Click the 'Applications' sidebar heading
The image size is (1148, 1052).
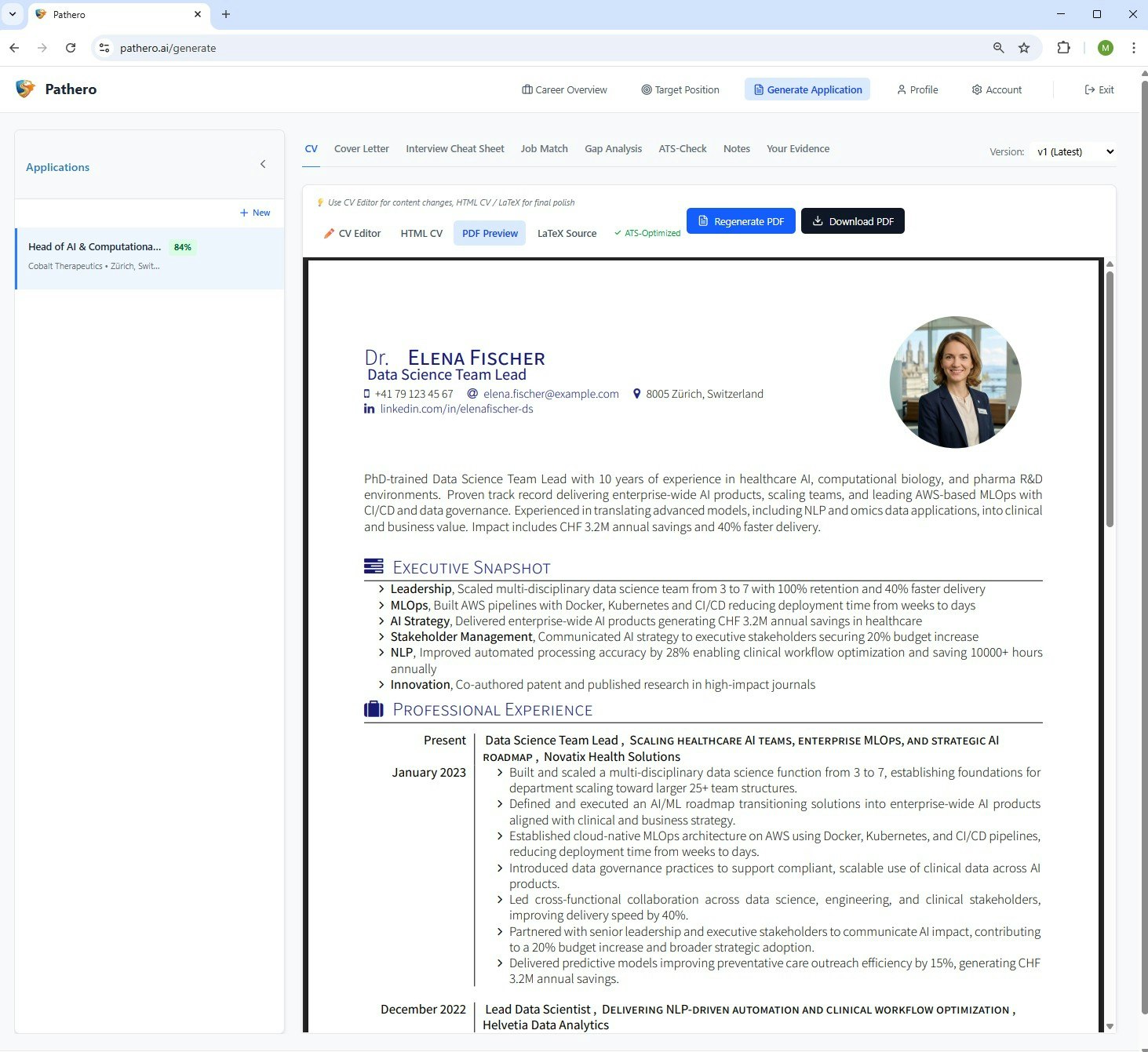57,167
